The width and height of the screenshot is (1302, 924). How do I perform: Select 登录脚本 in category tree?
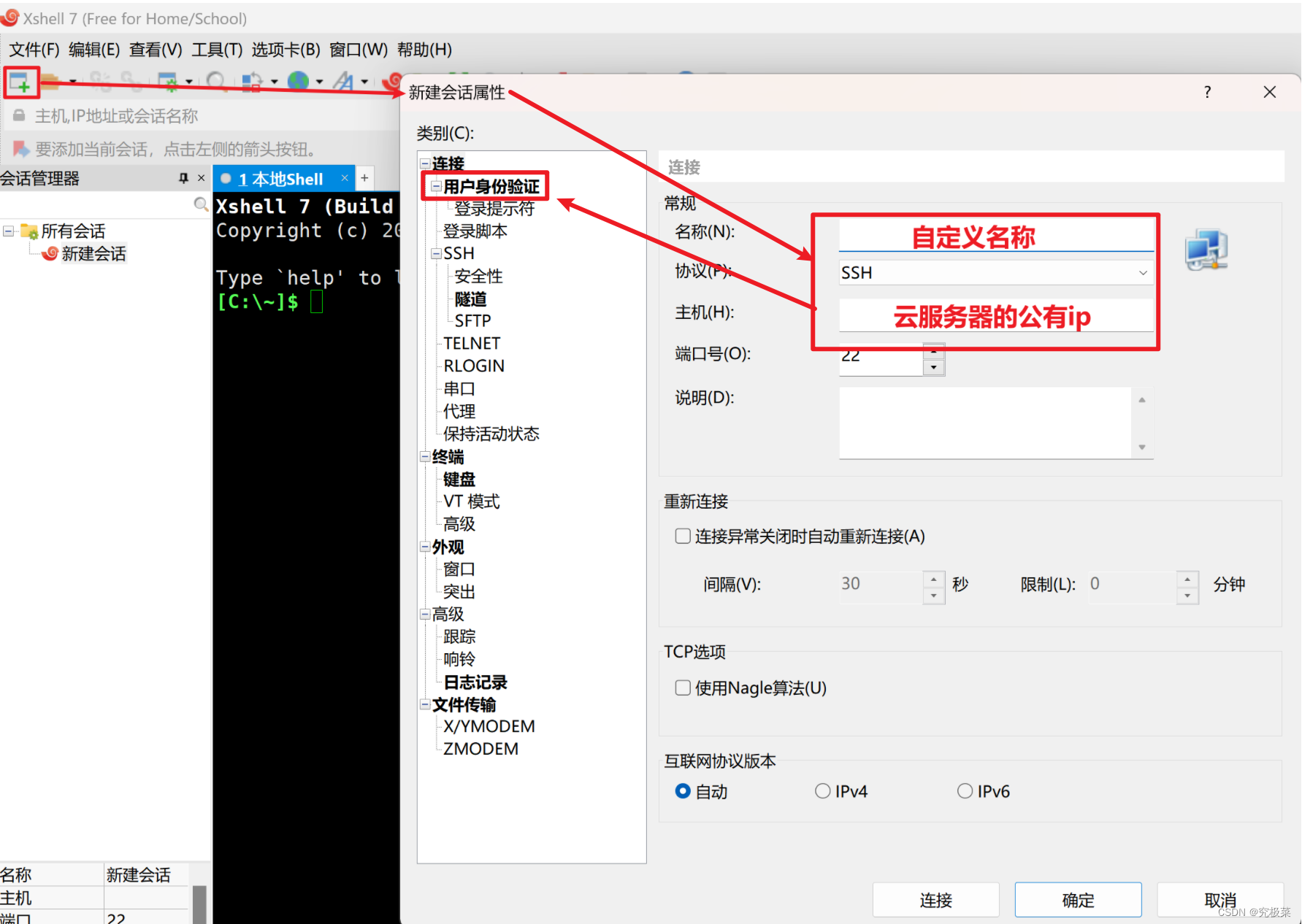(x=475, y=231)
